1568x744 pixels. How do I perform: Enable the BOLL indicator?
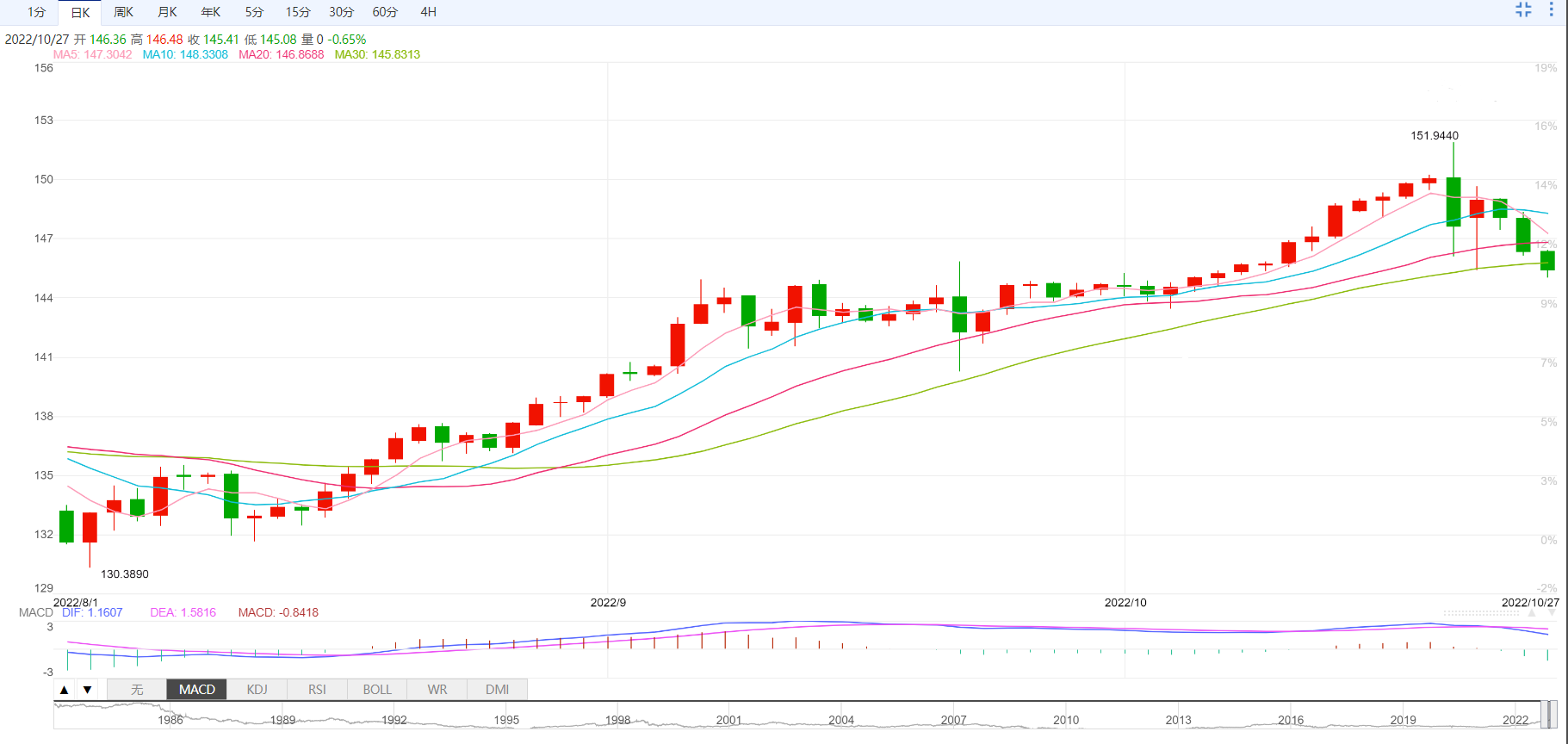point(377,690)
